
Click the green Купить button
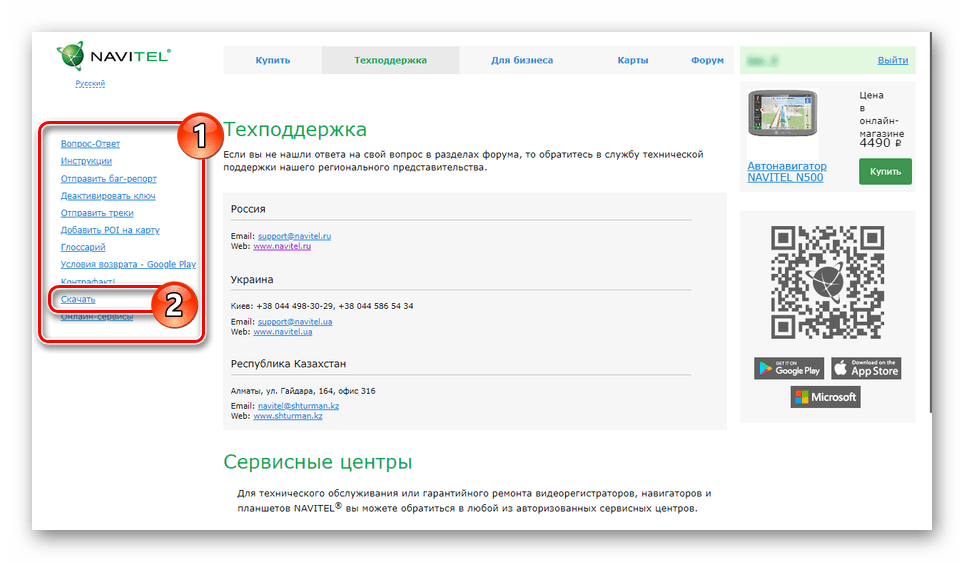pos(885,172)
